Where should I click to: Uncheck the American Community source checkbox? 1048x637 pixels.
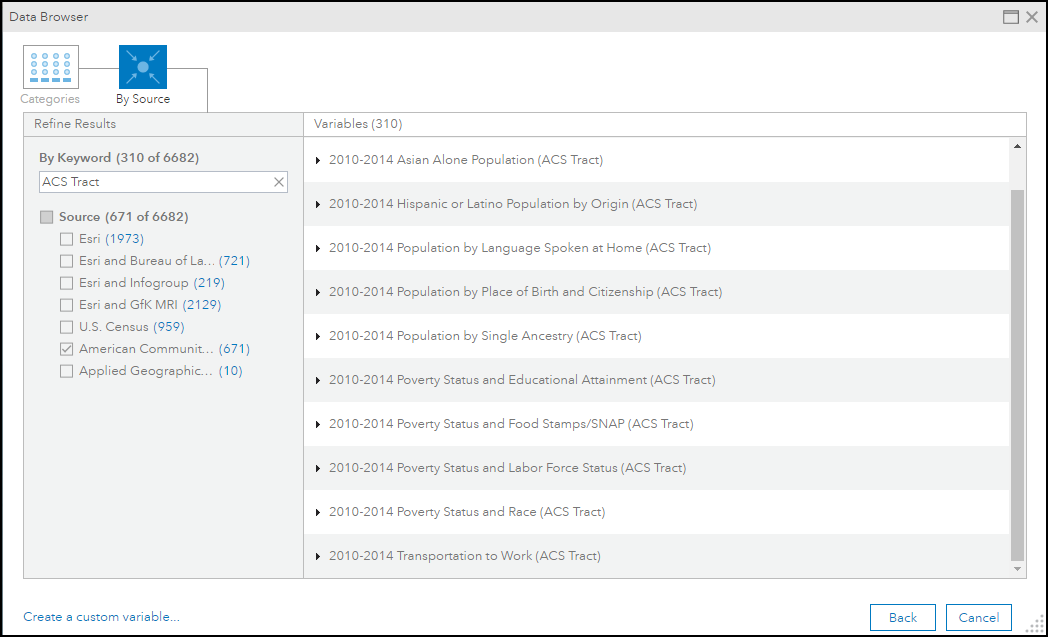(66, 349)
